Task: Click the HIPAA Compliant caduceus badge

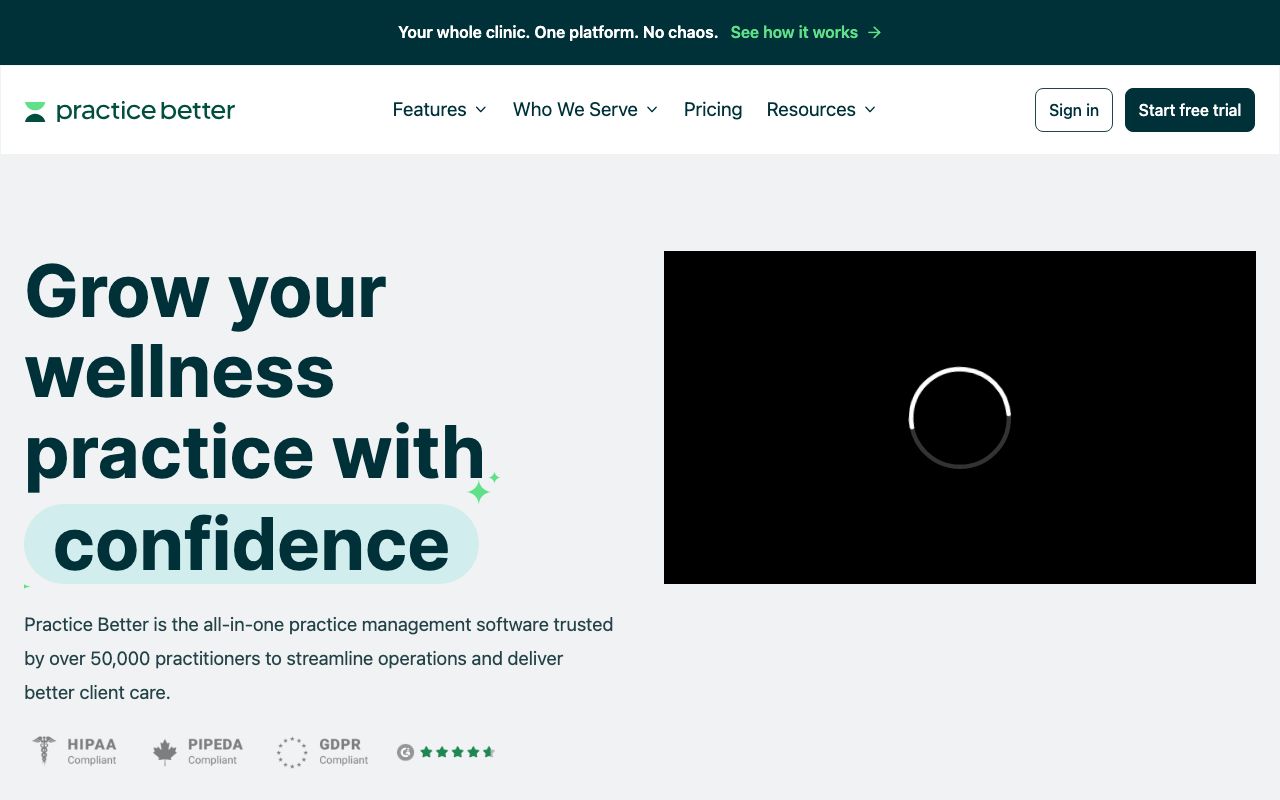Action: click(43, 751)
